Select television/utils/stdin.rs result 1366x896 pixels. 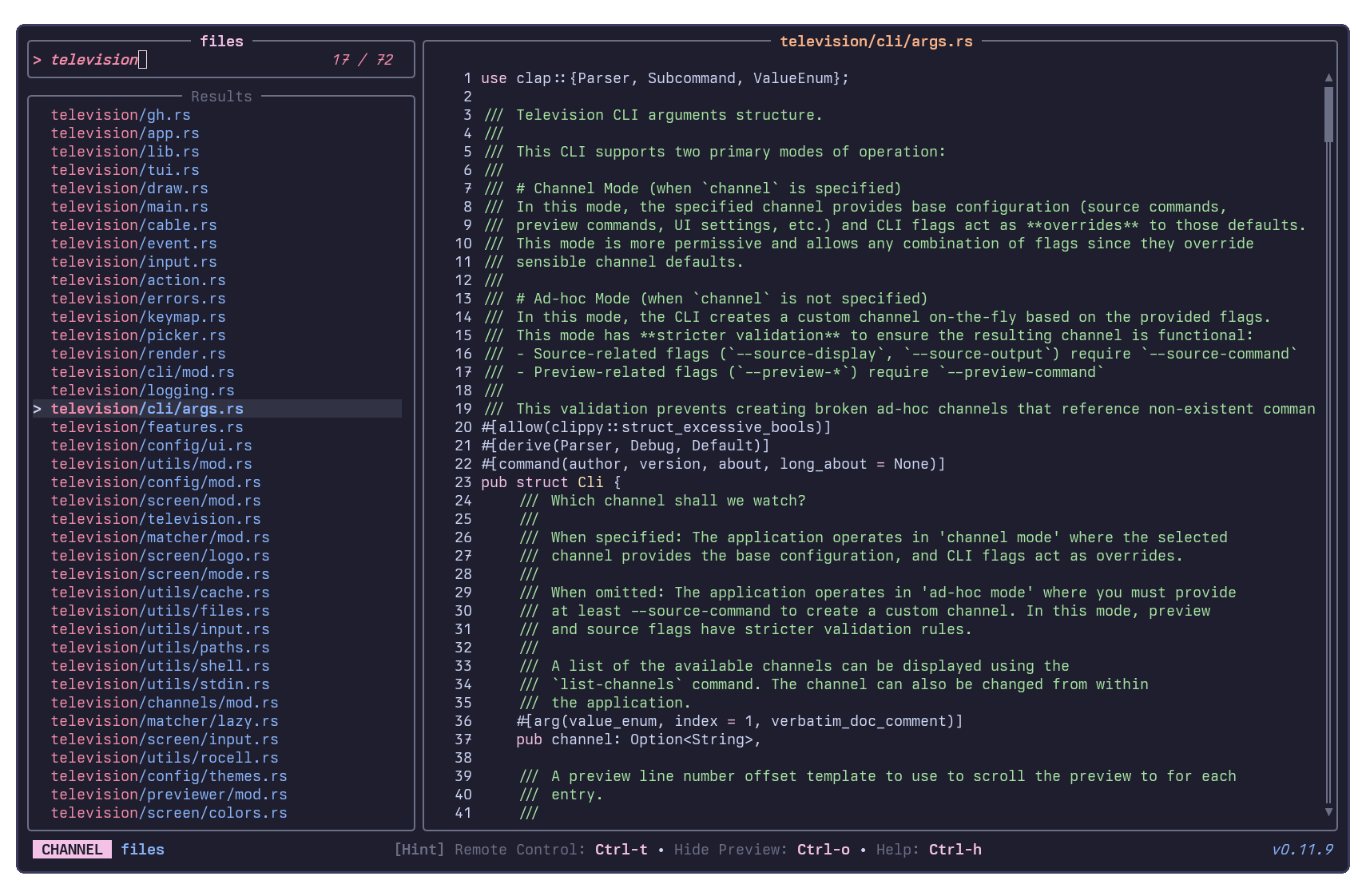tap(161, 684)
